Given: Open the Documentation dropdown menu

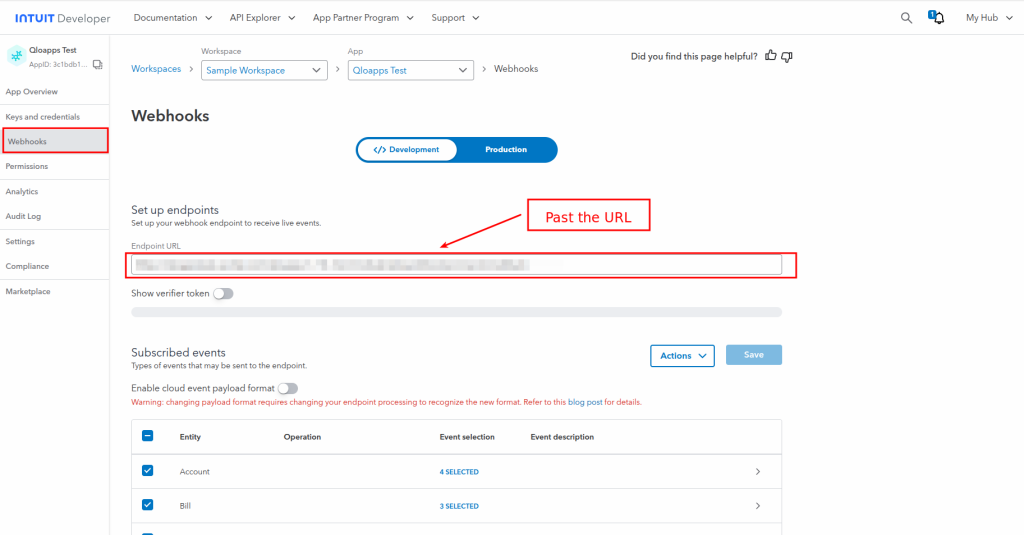Looking at the screenshot, I should click(x=173, y=18).
